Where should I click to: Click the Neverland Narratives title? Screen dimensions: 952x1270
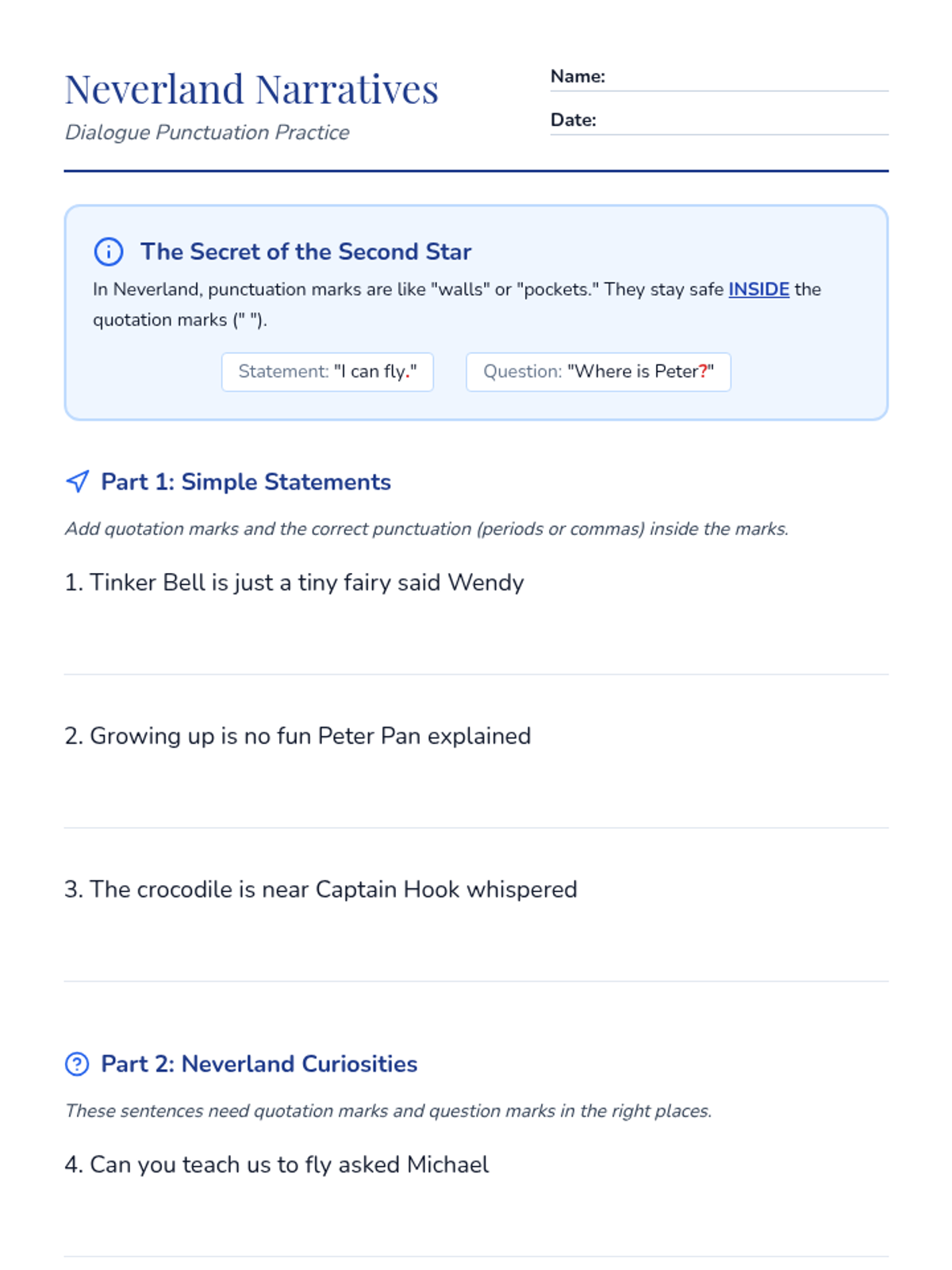pos(251,89)
